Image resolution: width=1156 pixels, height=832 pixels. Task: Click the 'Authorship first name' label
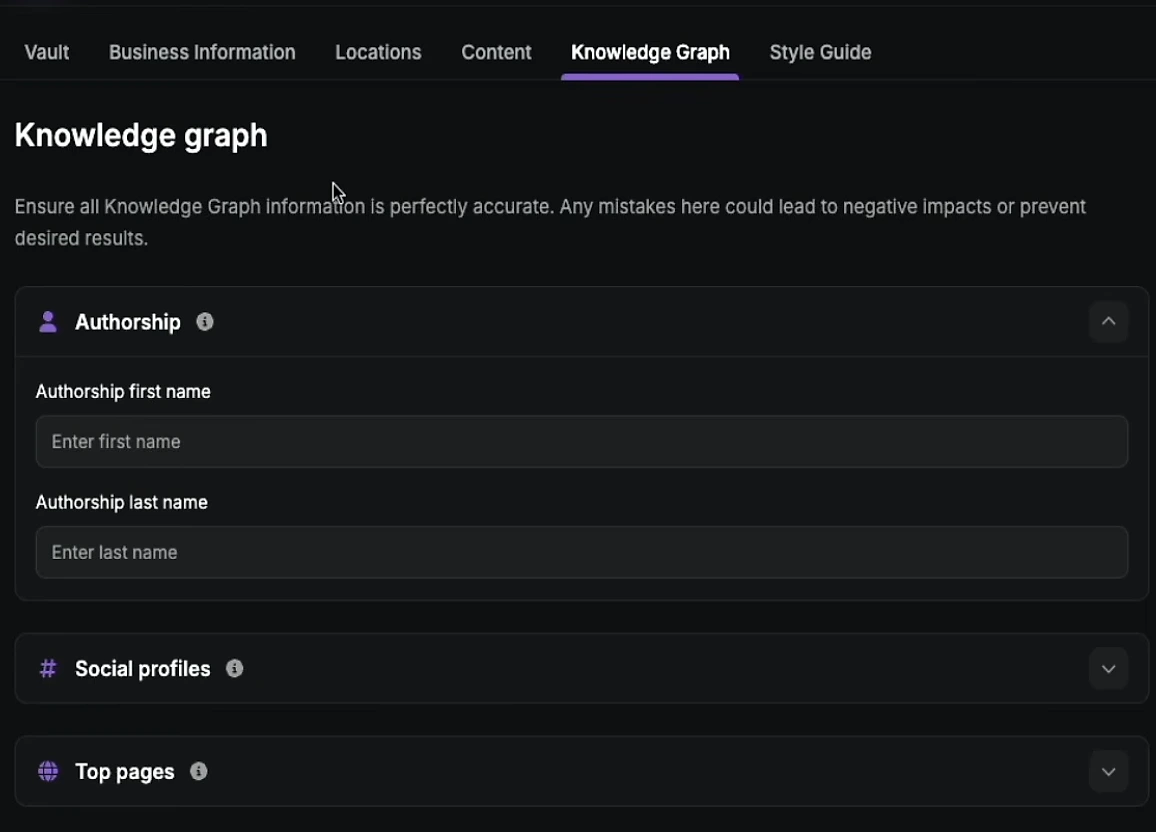(x=123, y=391)
